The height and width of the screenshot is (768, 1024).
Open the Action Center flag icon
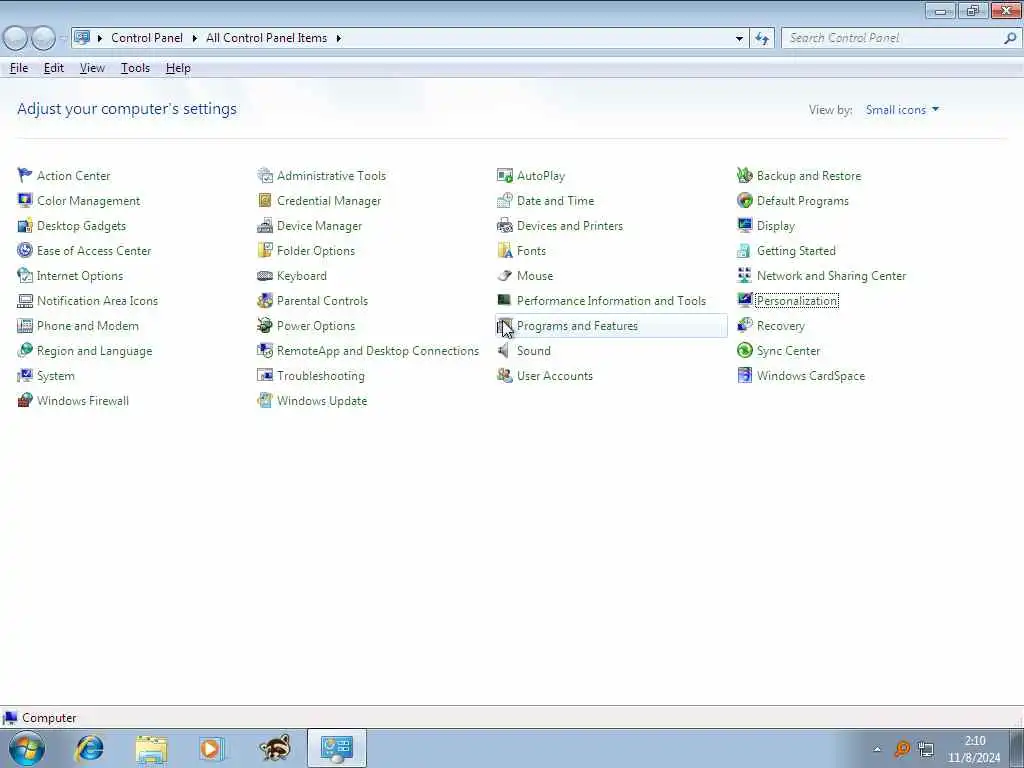(x=25, y=175)
